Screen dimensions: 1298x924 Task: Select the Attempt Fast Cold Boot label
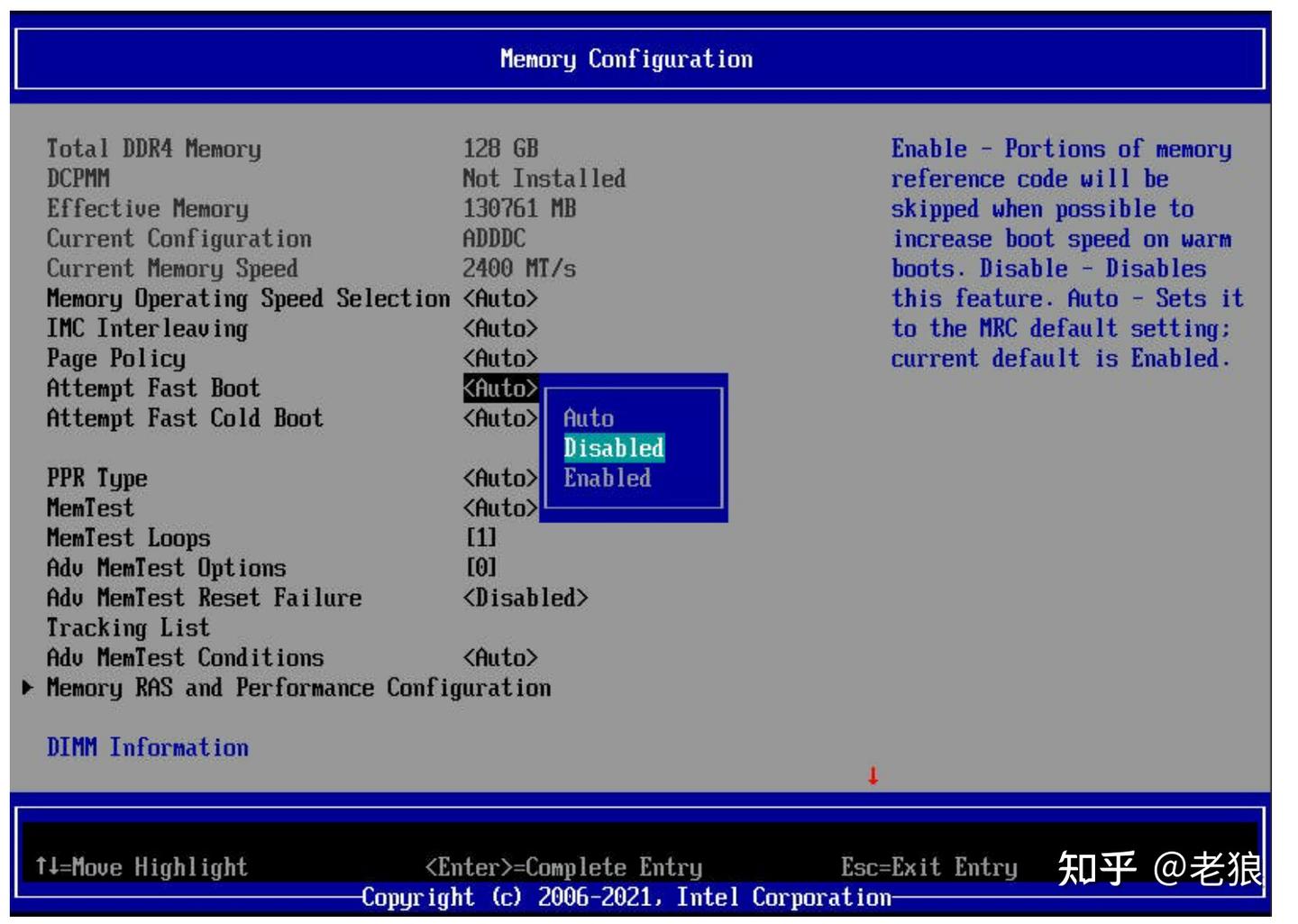185,418
